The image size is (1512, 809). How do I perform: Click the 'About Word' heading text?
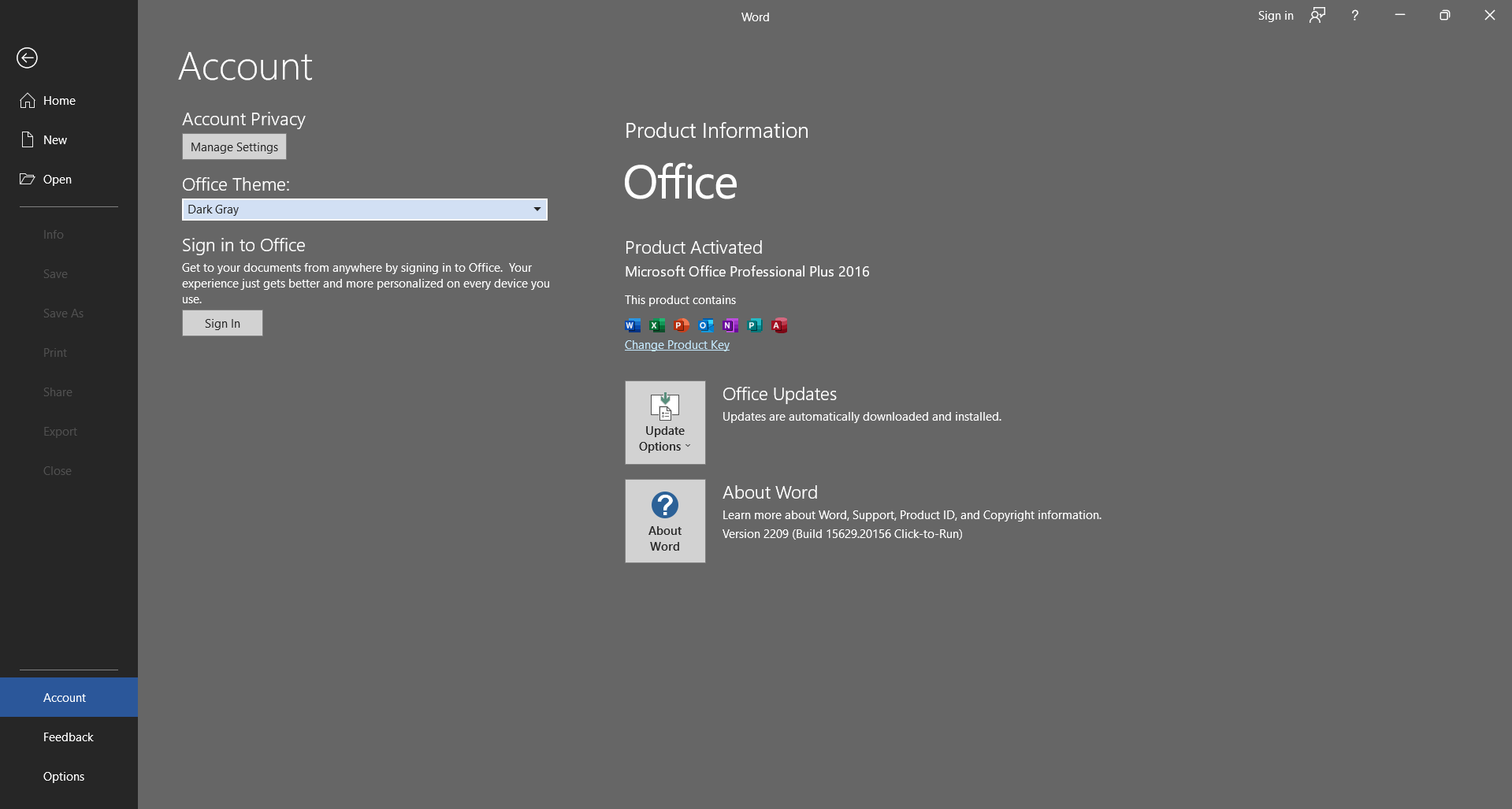point(770,492)
